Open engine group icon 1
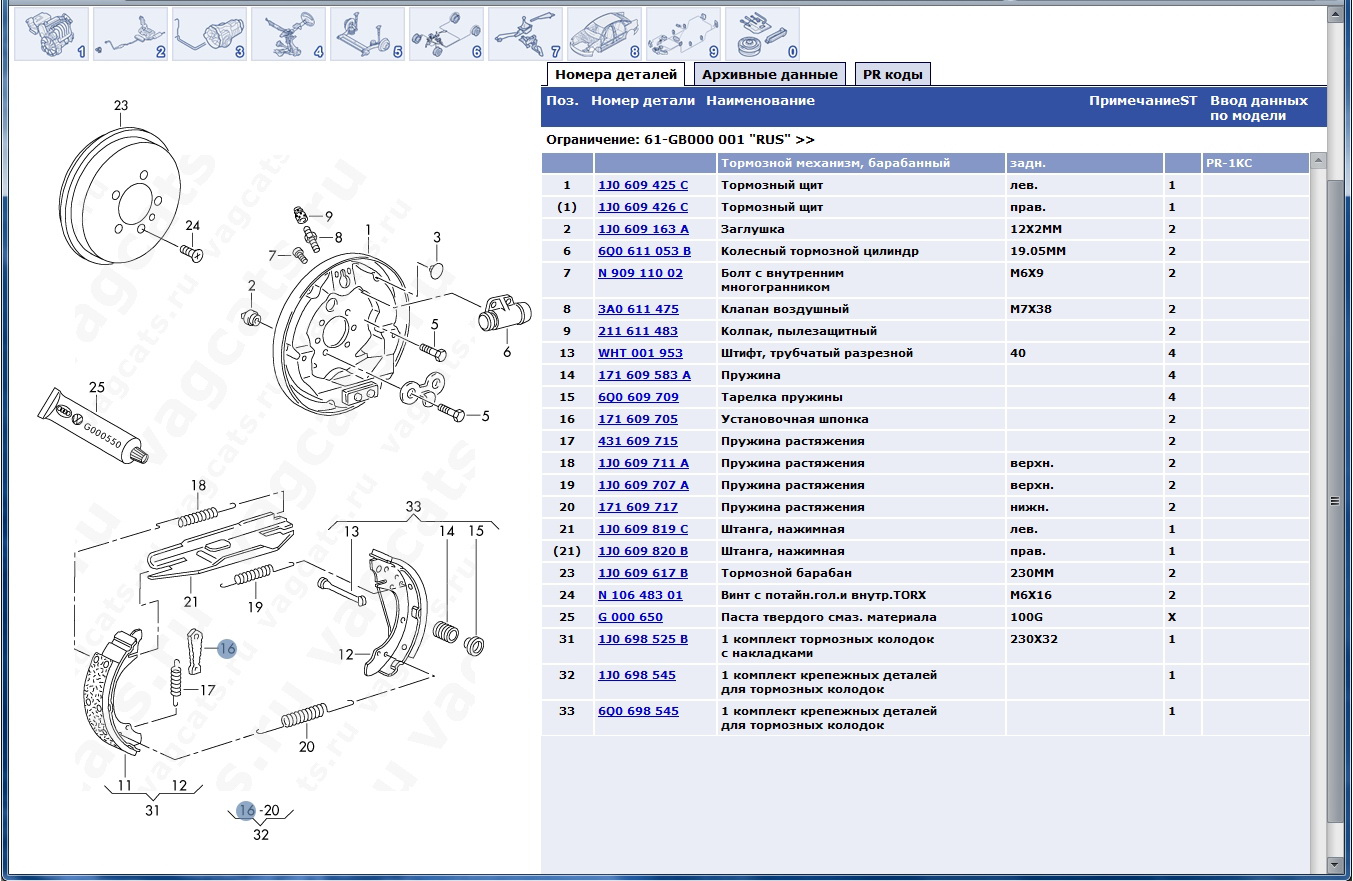The height and width of the screenshot is (881, 1353). coord(51,34)
